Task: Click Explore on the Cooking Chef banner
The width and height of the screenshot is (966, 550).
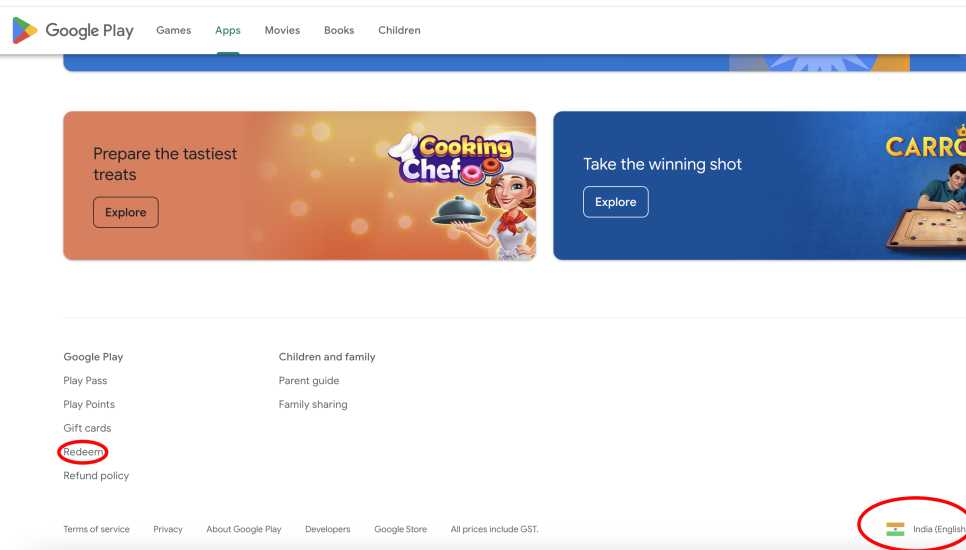Action: tap(126, 212)
